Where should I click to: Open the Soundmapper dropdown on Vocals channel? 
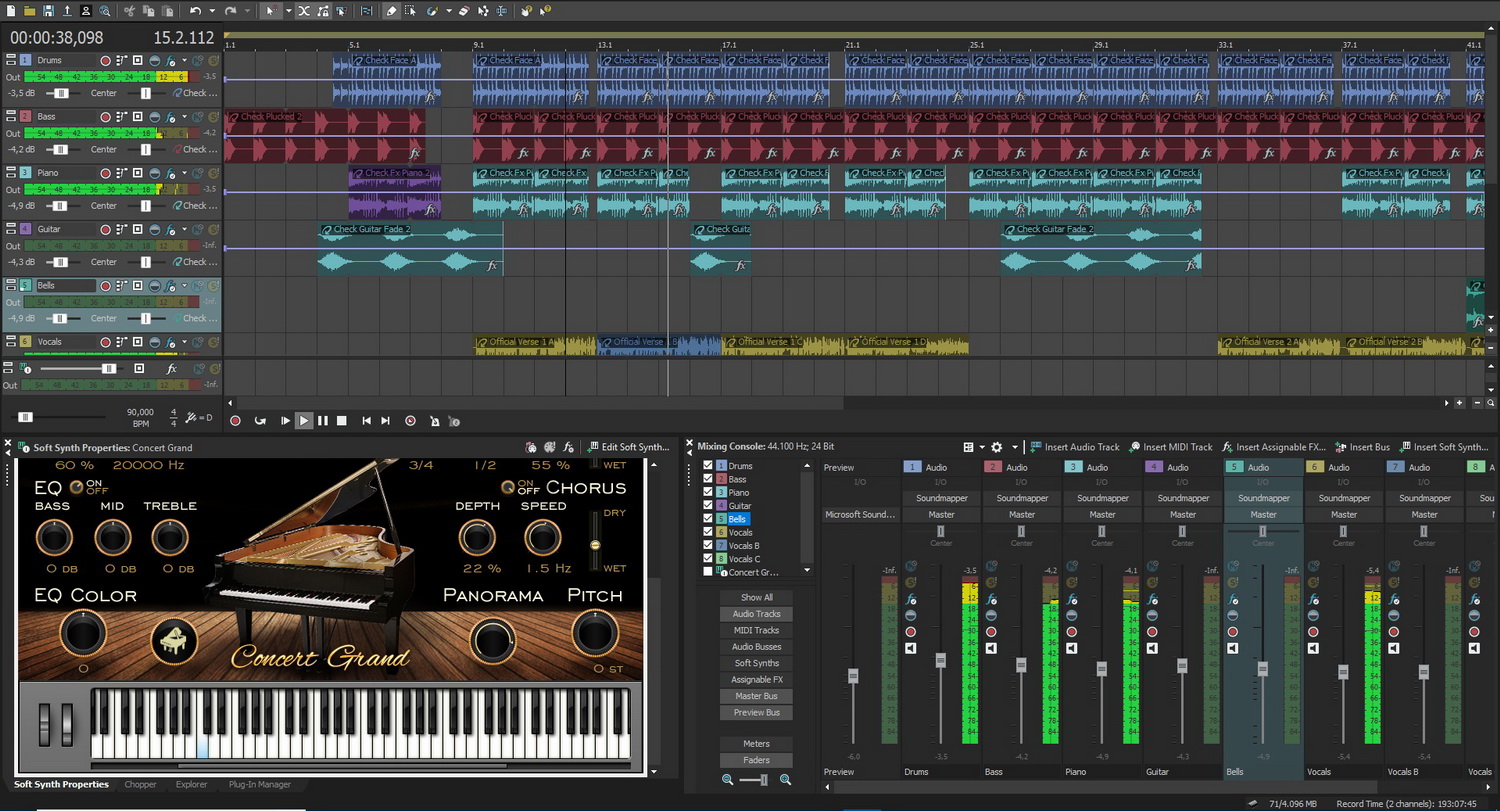click(1344, 498)
